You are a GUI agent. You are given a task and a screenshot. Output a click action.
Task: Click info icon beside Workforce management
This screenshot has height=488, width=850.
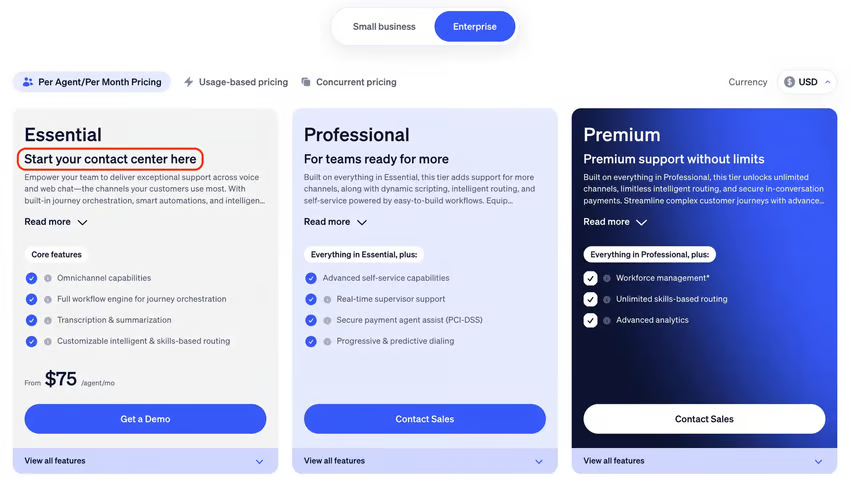pyautogui.click(x=607, y=278)
